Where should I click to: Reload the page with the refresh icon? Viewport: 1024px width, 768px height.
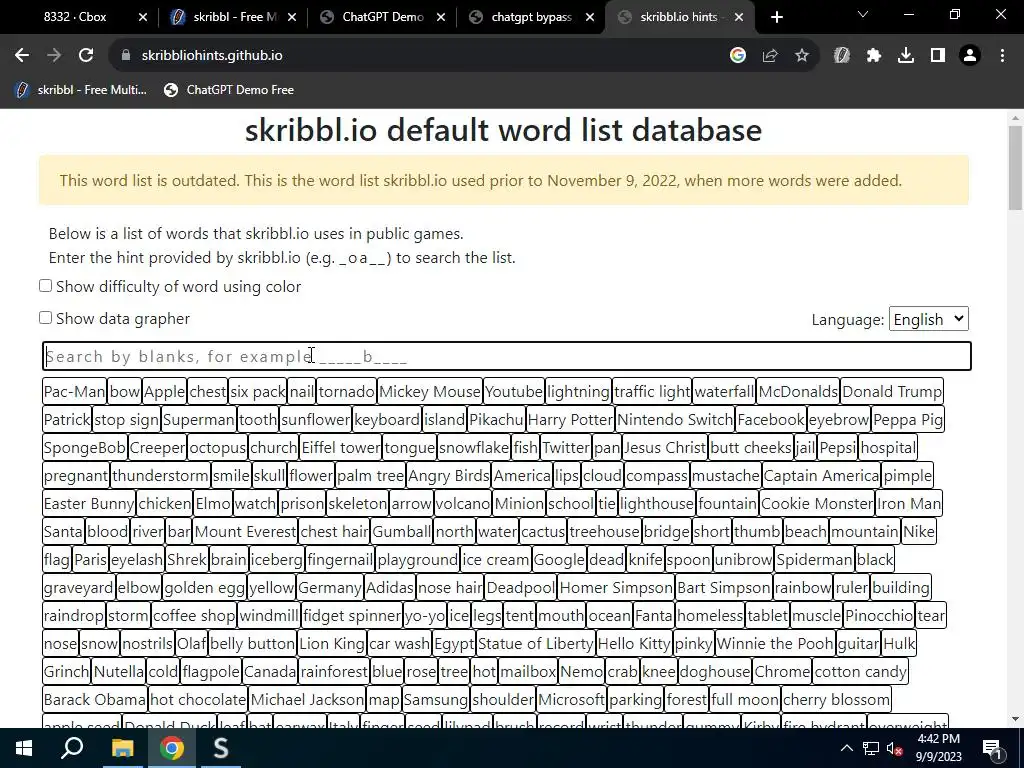(x=86, y=56)
